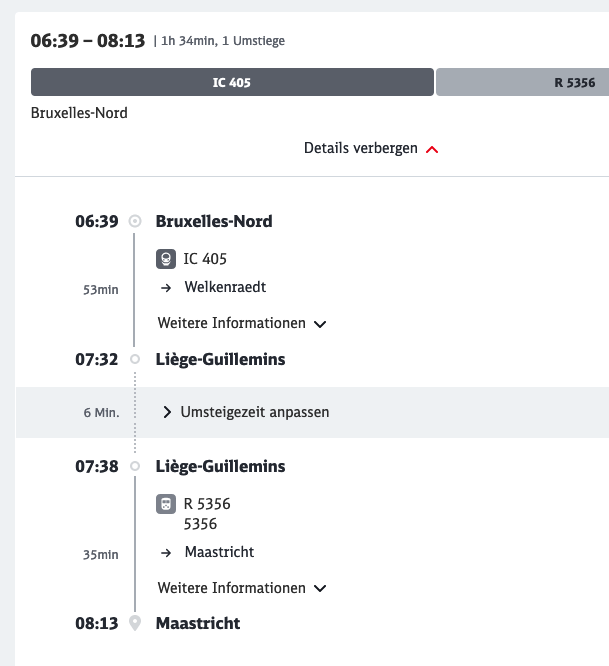Expand 'Weitere Informationen' for IC 405
609x666 pixels.
(x=242, y=324)
